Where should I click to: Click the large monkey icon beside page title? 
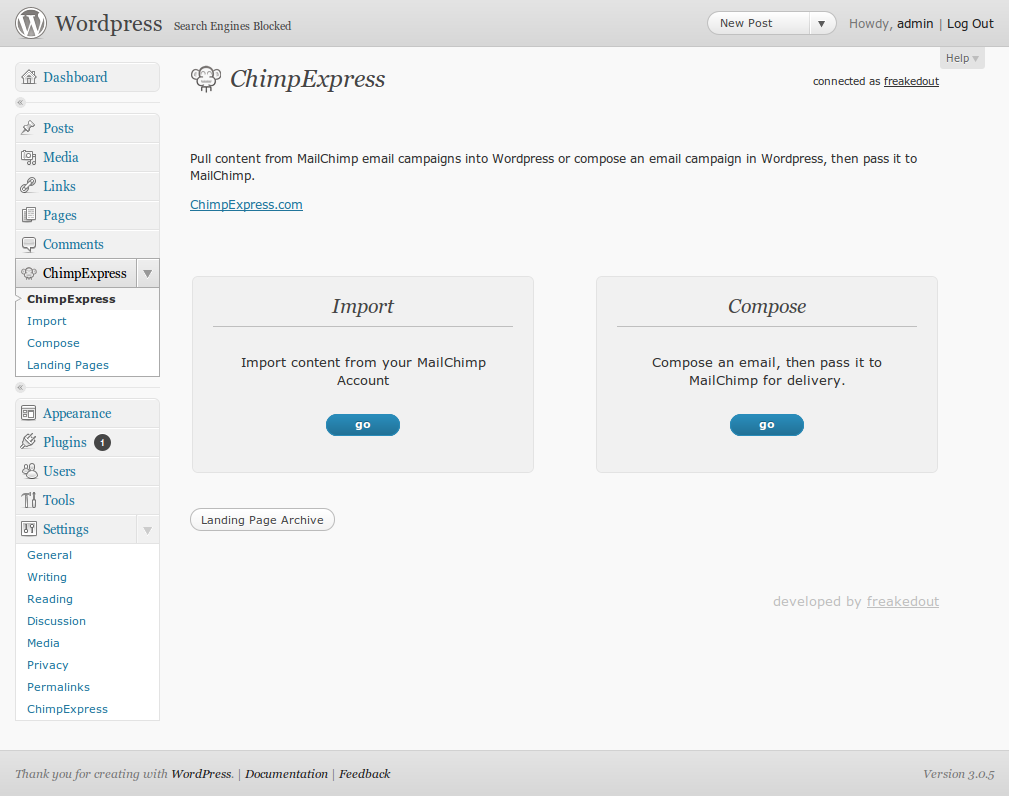click(x=206, y=79)
